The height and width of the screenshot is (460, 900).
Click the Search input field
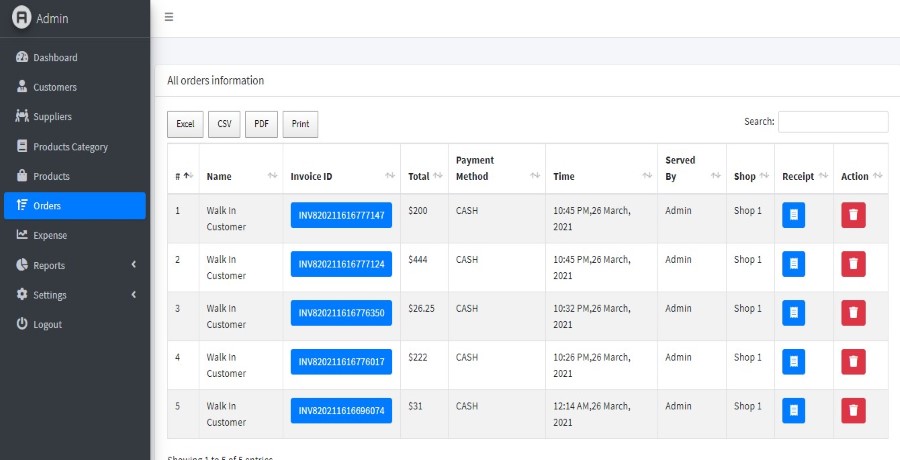coord(833,122)
